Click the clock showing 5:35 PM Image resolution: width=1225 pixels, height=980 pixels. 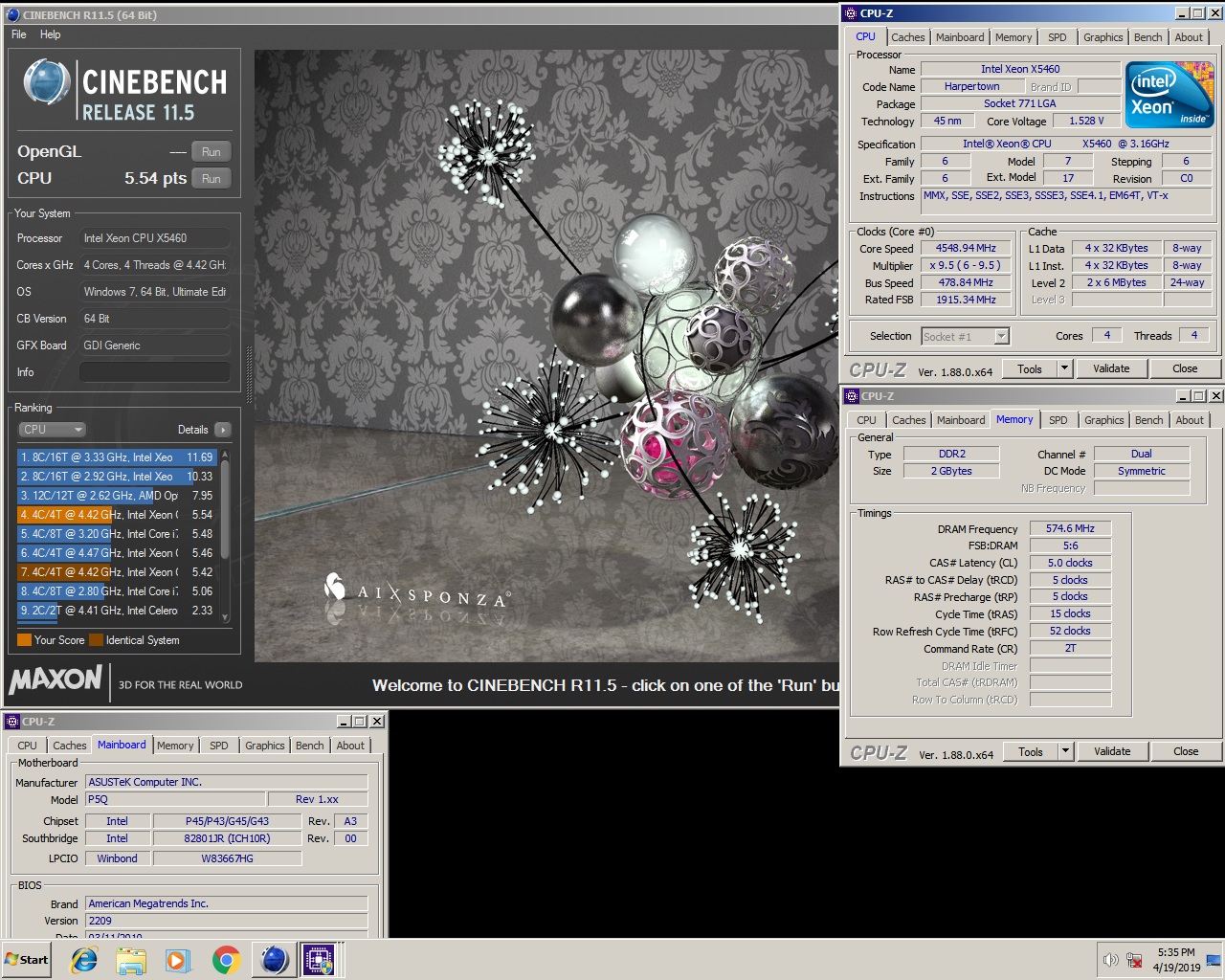coord(1176,952)
